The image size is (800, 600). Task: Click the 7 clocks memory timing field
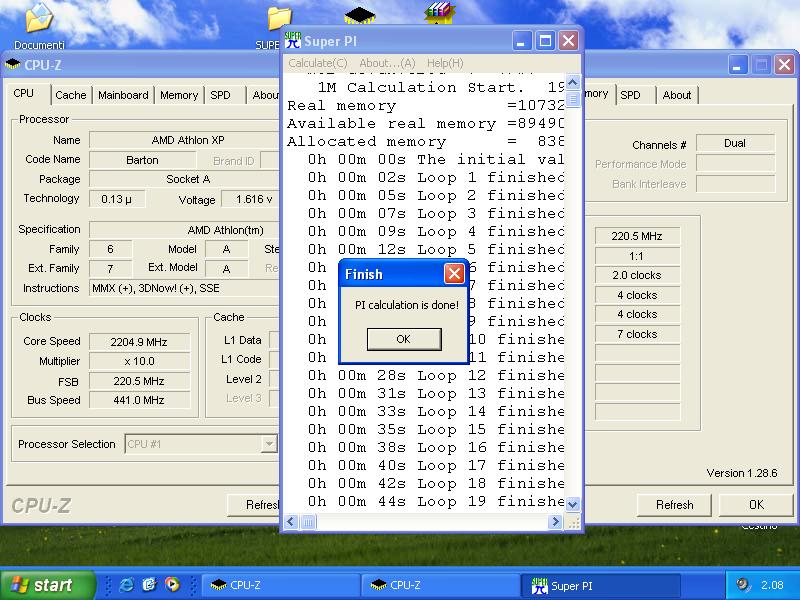pyautogui.click(x=637, y=334)
